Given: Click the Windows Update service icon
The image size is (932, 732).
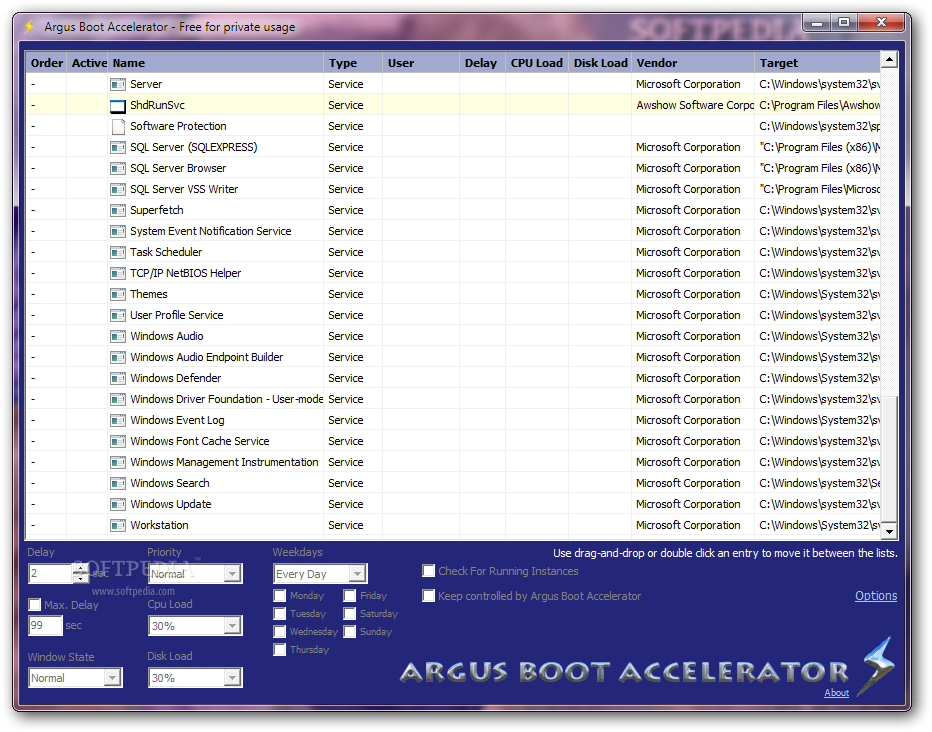Looking at the screenshot, I should click(118, 504).
